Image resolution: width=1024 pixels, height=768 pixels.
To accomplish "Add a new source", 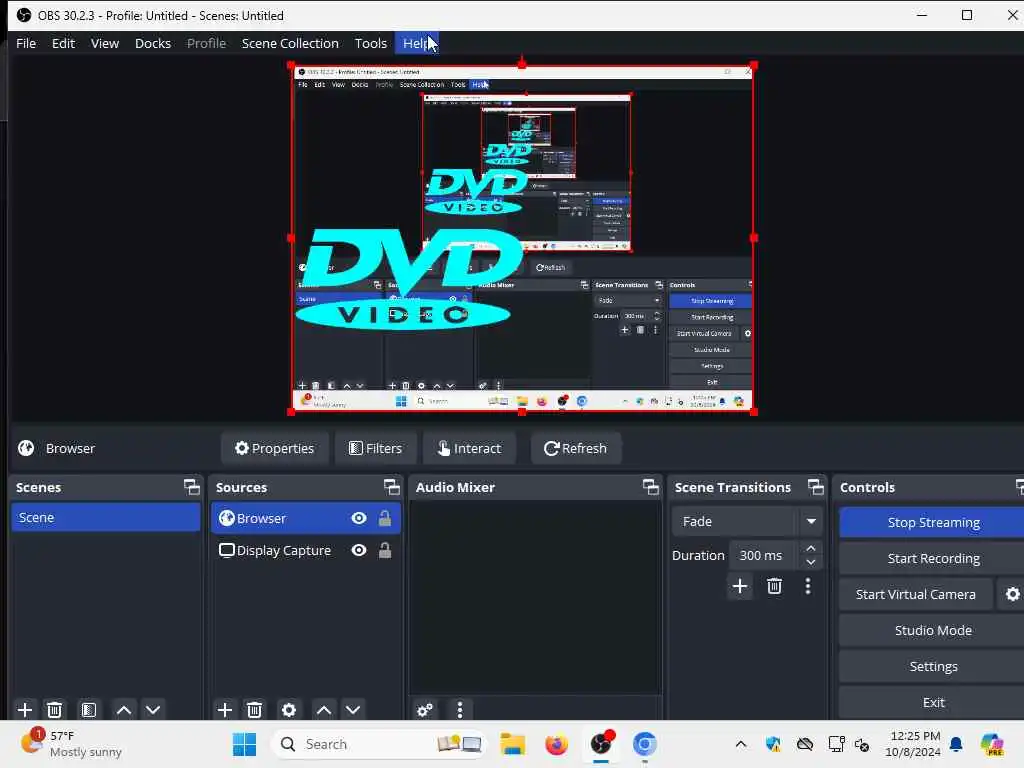I will 225,710.
